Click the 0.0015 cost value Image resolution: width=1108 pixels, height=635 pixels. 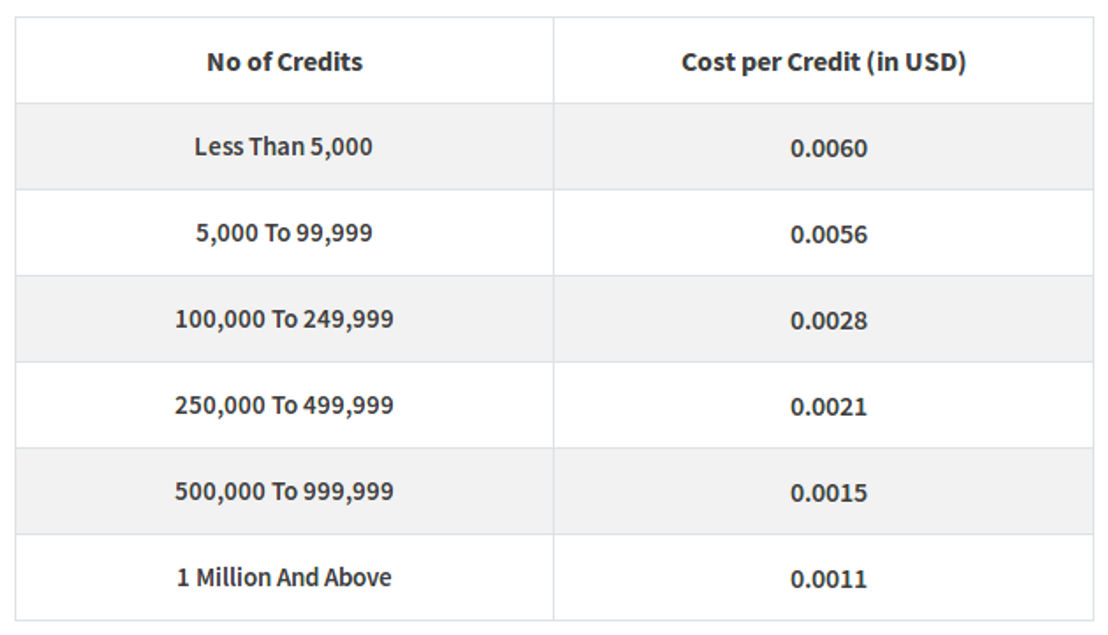coord(828,493)
